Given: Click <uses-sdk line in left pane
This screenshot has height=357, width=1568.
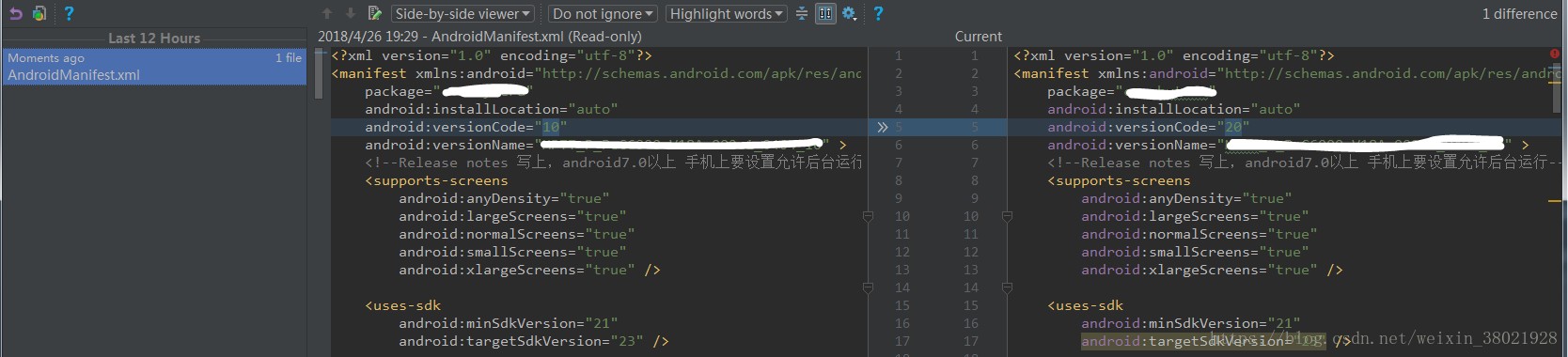Looking at the screenshot, I should (x=402, y=305).
